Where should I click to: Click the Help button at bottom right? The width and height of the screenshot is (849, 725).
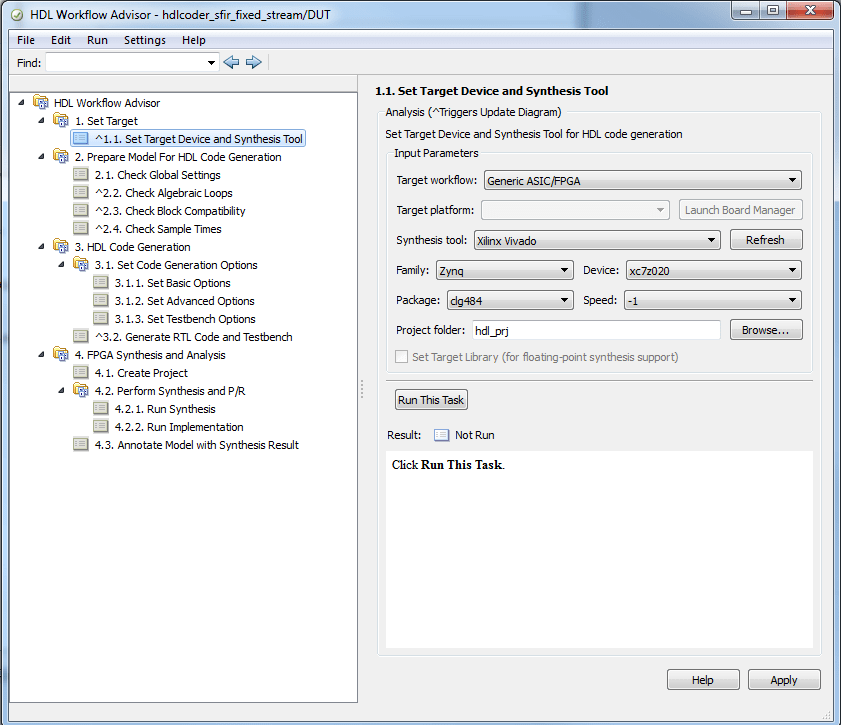(x=703, y=680)
